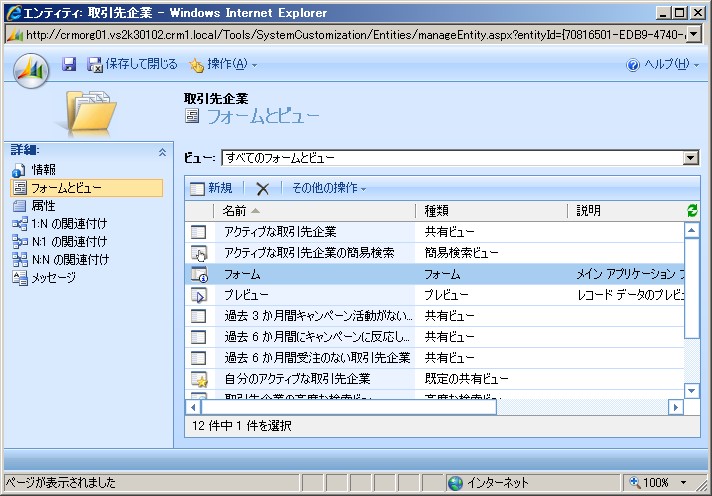Open メッセージ messages navigation item
This screenshot has width=712, height=496.
(x=53, y=277)
